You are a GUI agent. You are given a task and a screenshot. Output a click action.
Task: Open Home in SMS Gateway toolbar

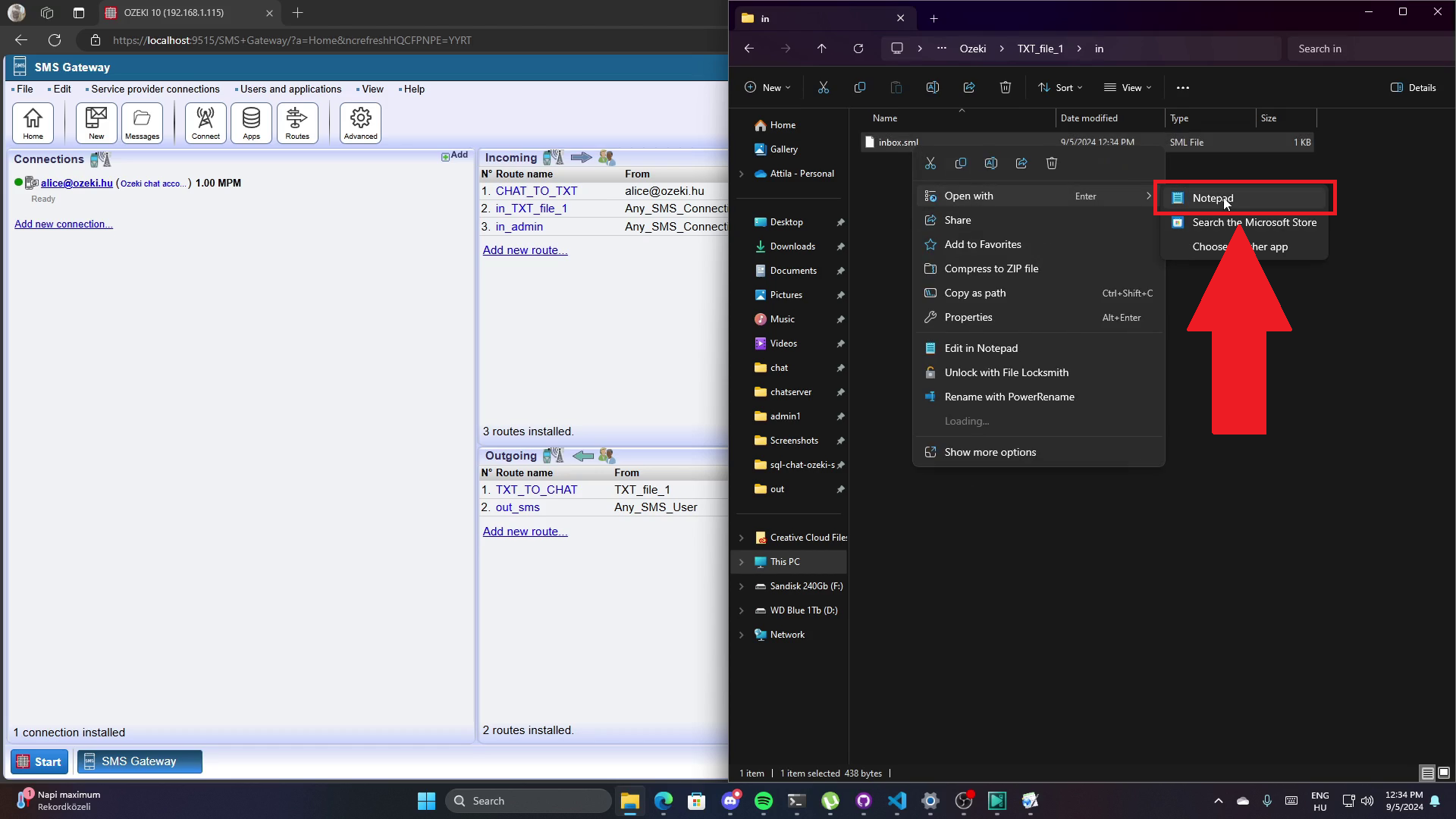(x=33, y=123)
